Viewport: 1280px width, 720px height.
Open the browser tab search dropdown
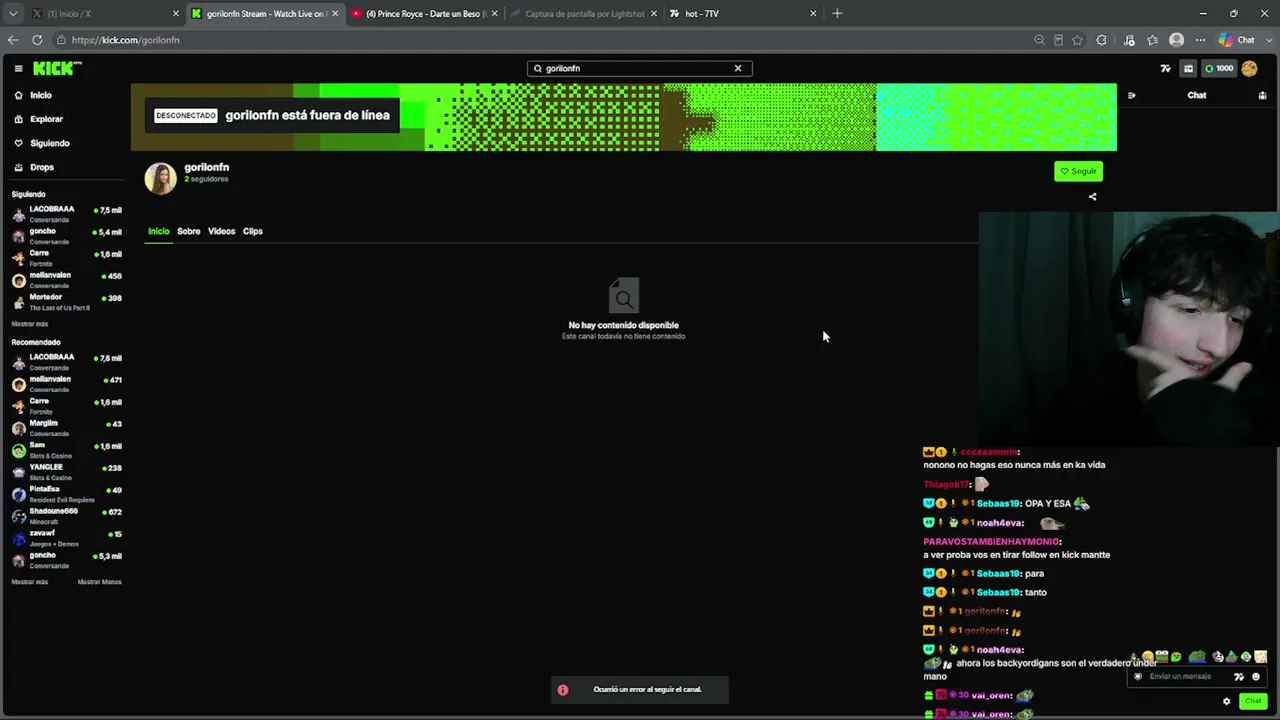13,14
